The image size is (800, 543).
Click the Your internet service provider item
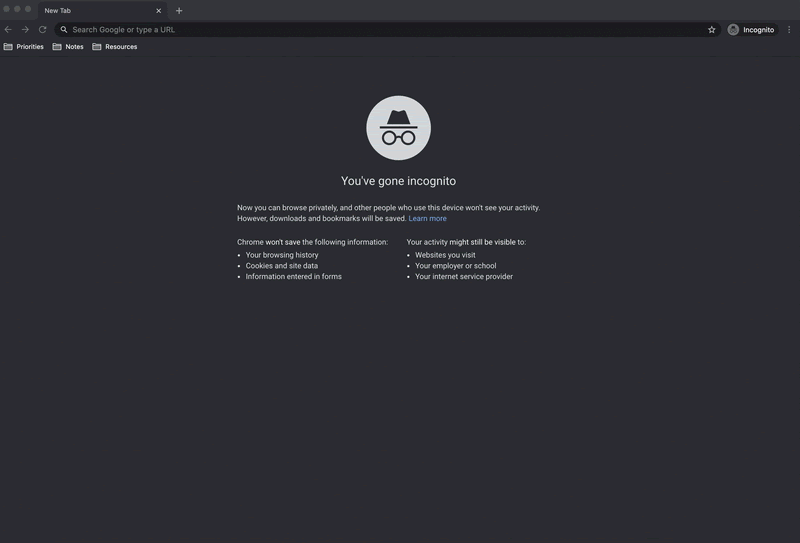click(x=464, y=276)
